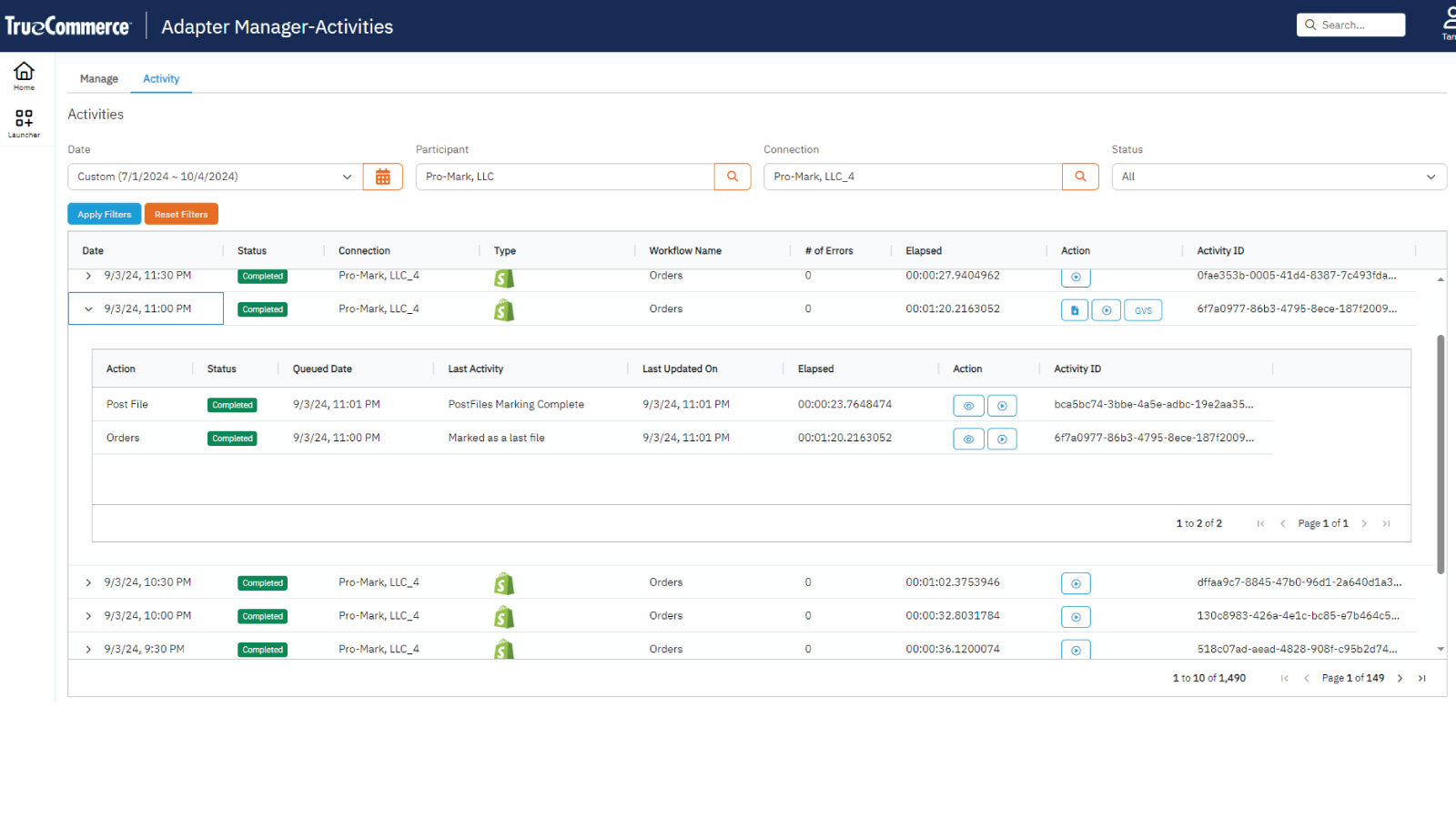Open the Home sidebar icon
1456x819 pixels.
(x=24, y=76)
